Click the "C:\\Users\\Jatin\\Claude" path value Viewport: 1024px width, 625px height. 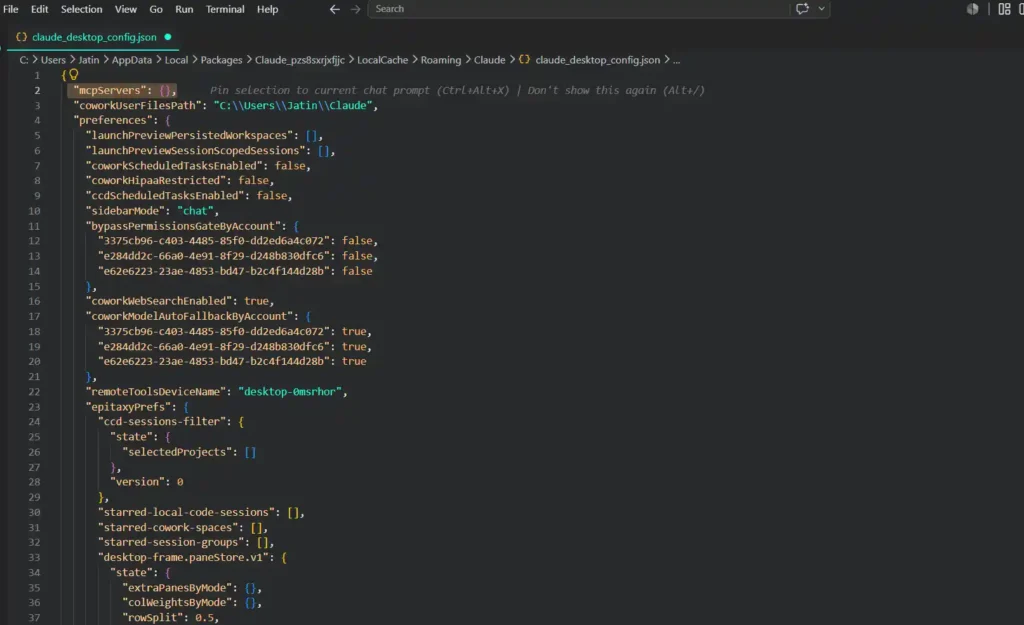(293, 105)
